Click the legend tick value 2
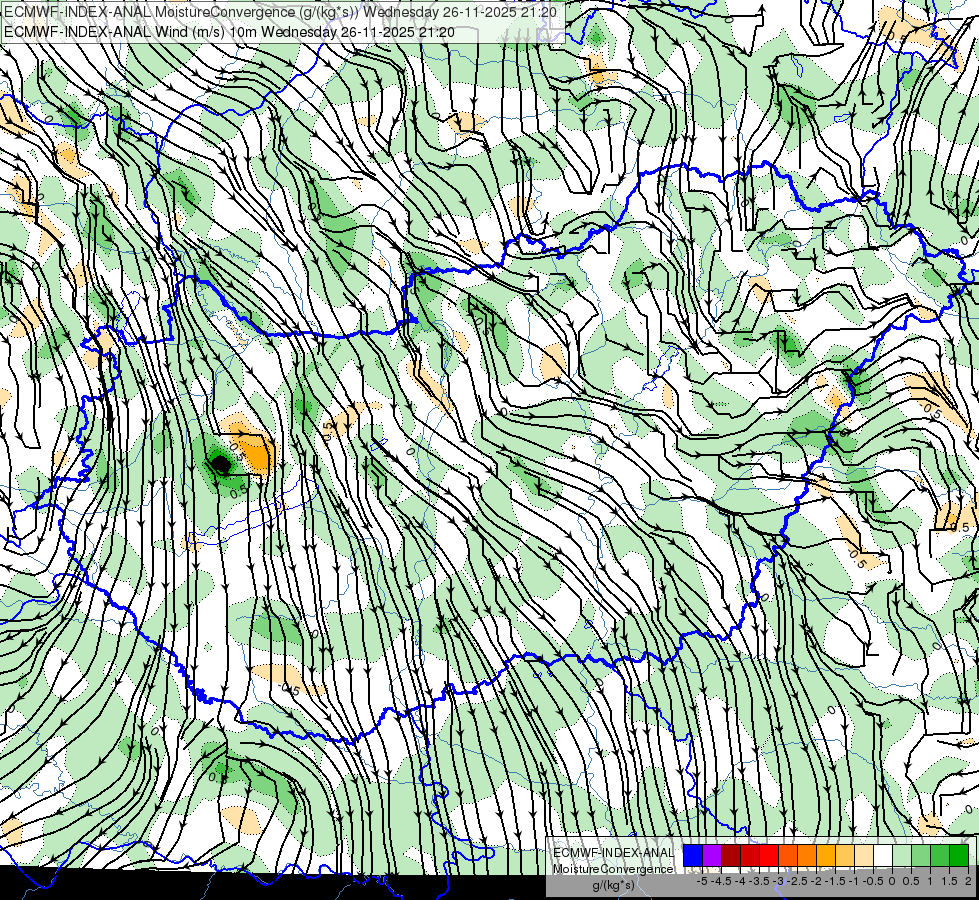This screenshot has height=900, width=979. pos(968,881)
